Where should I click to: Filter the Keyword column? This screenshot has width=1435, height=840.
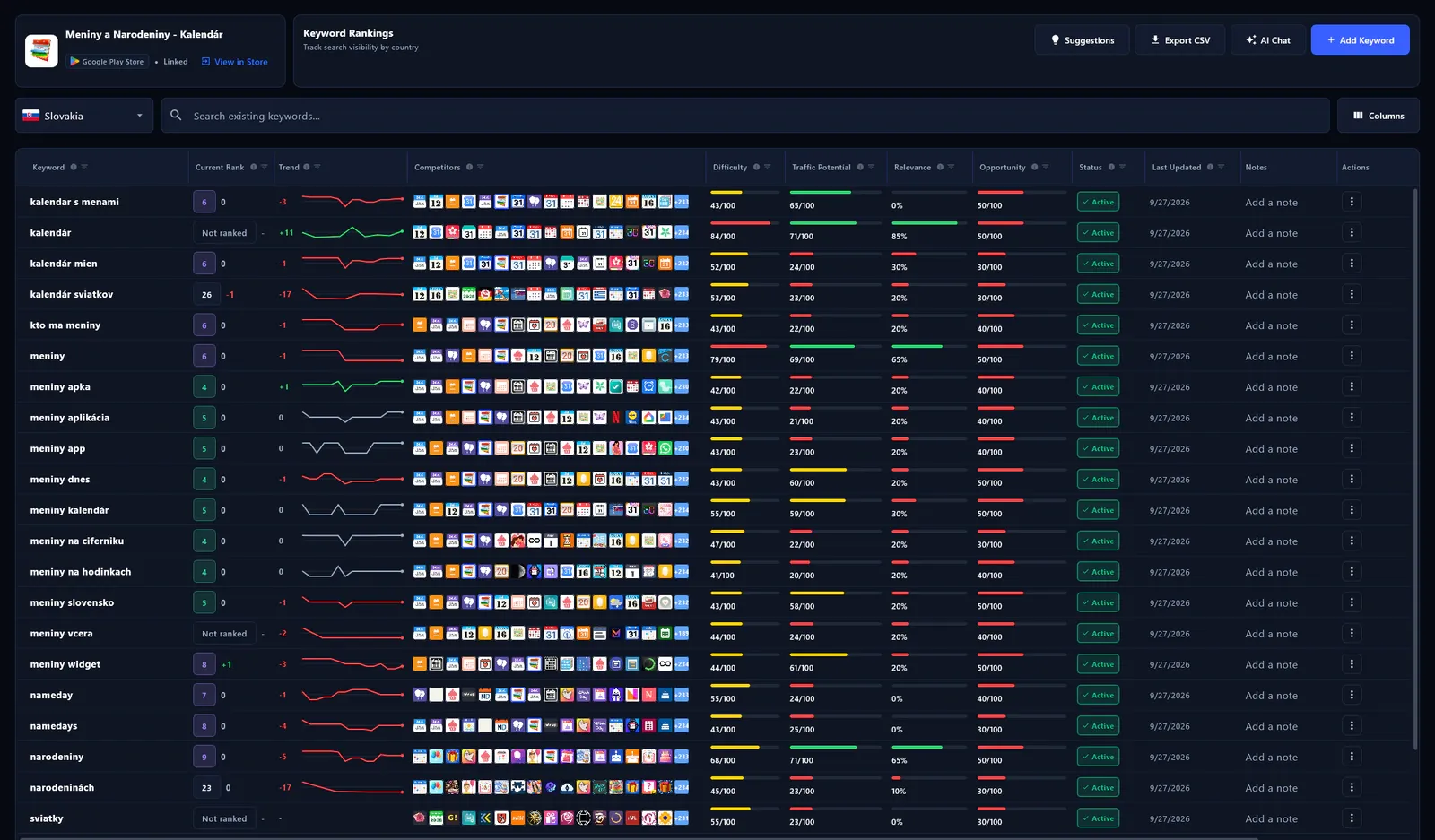click(x=84, y=168)
